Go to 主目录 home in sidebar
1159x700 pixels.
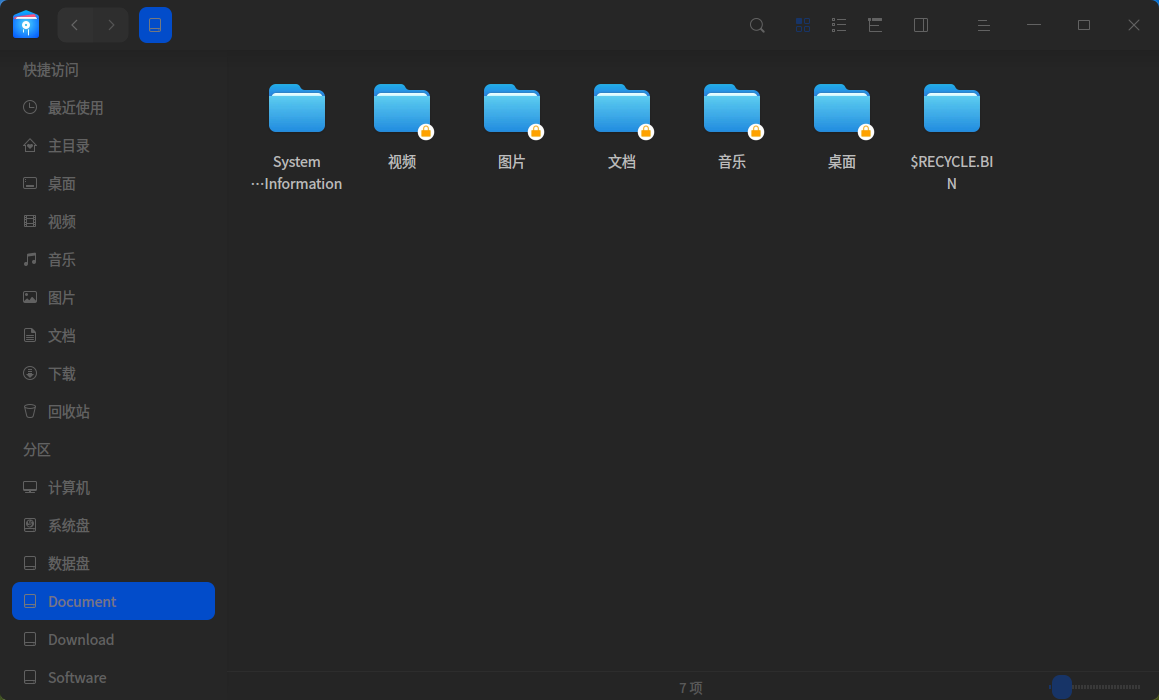(x=113, y=146)
